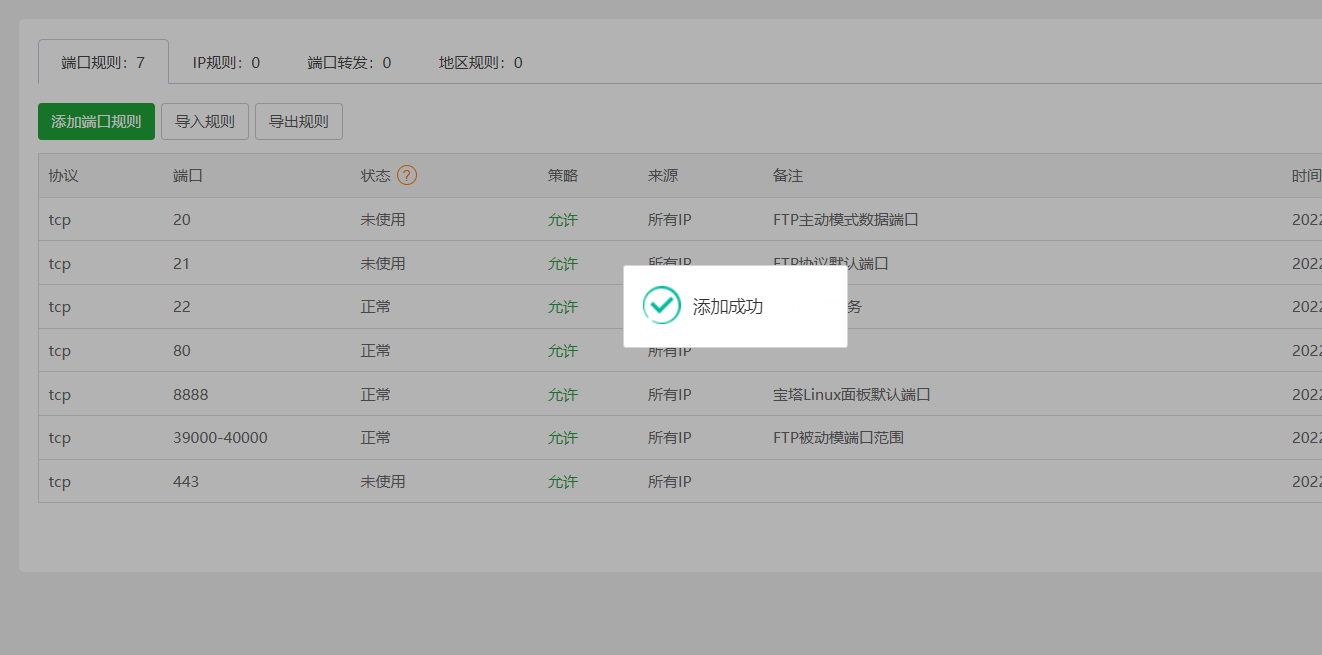Viewport: 1322px width, 655px height.
Task: Select the 地区规则 tab
Action: (x=480, y=62)
